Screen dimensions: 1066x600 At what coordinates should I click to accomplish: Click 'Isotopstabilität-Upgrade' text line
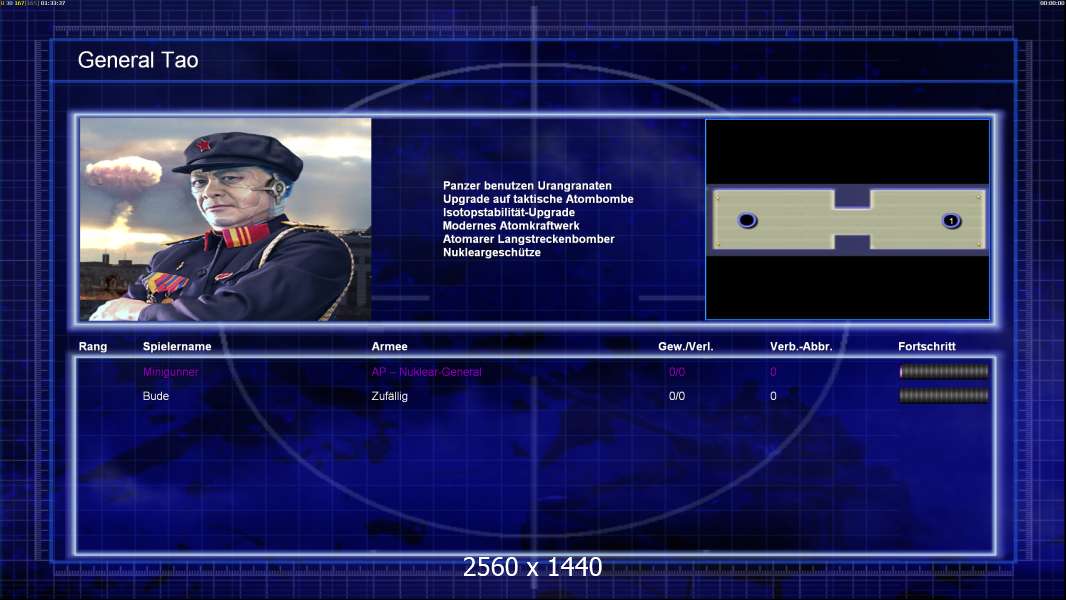click(x=509, y=212)
